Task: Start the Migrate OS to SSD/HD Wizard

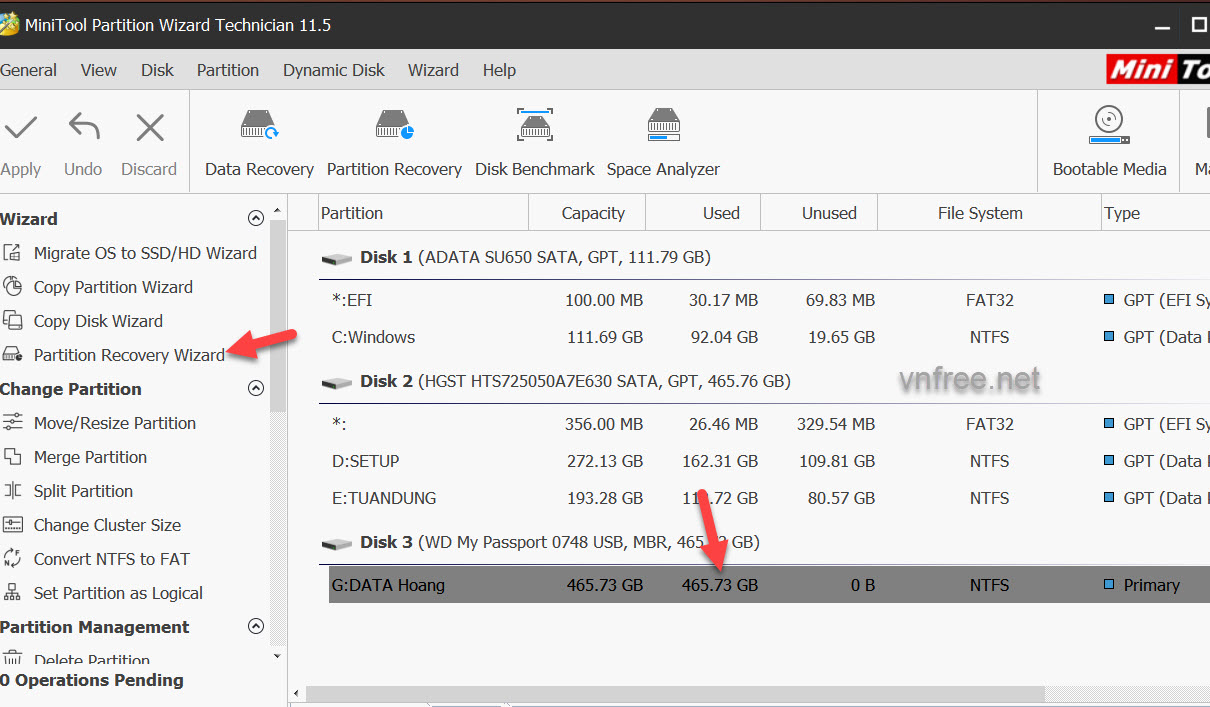Action: [x=145, y=253]
